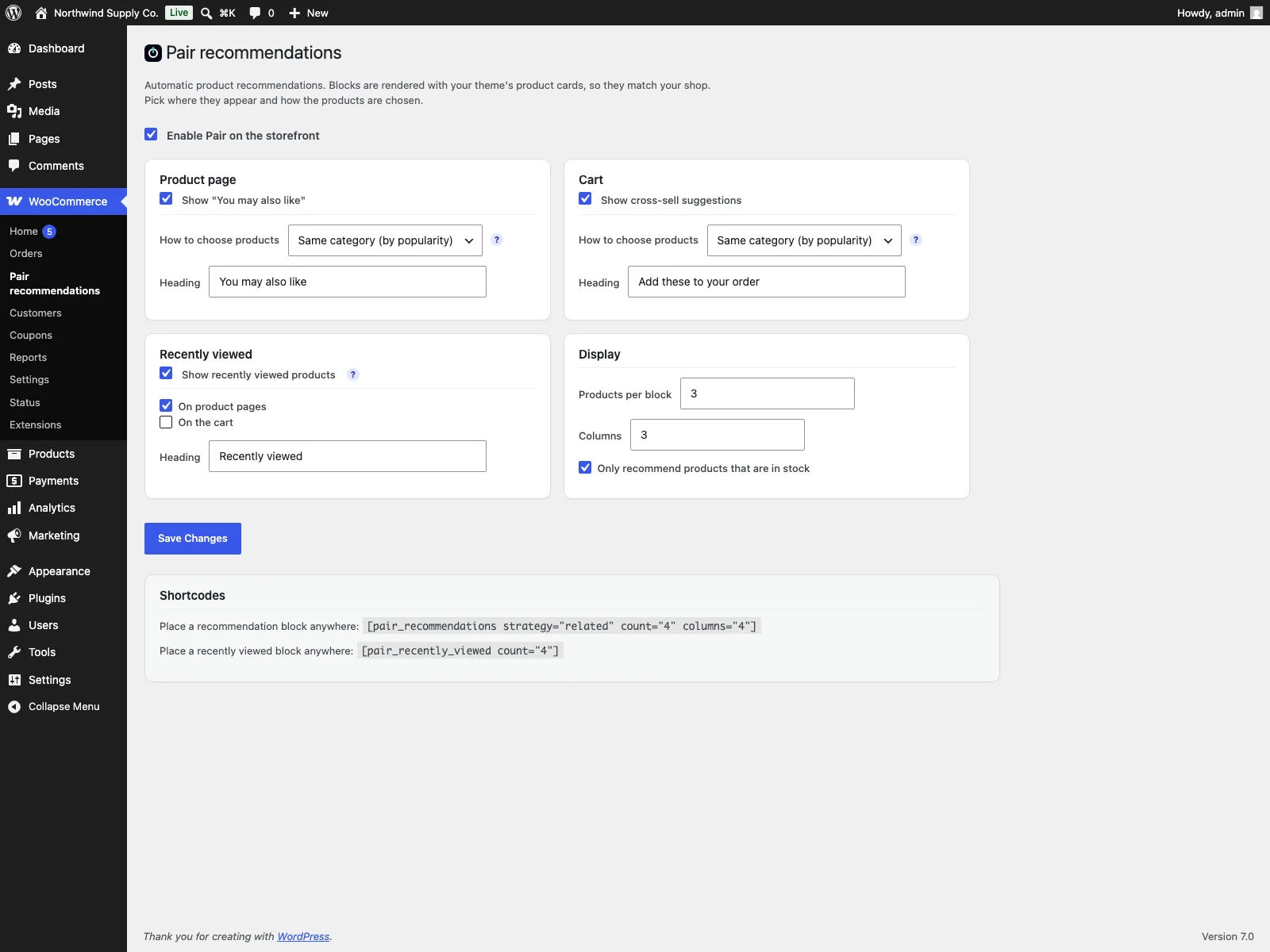Toggle Enable Pair on the storefront
This screenshot has width=1270, height=952.
pyautogui.click(x=151, y=135)
